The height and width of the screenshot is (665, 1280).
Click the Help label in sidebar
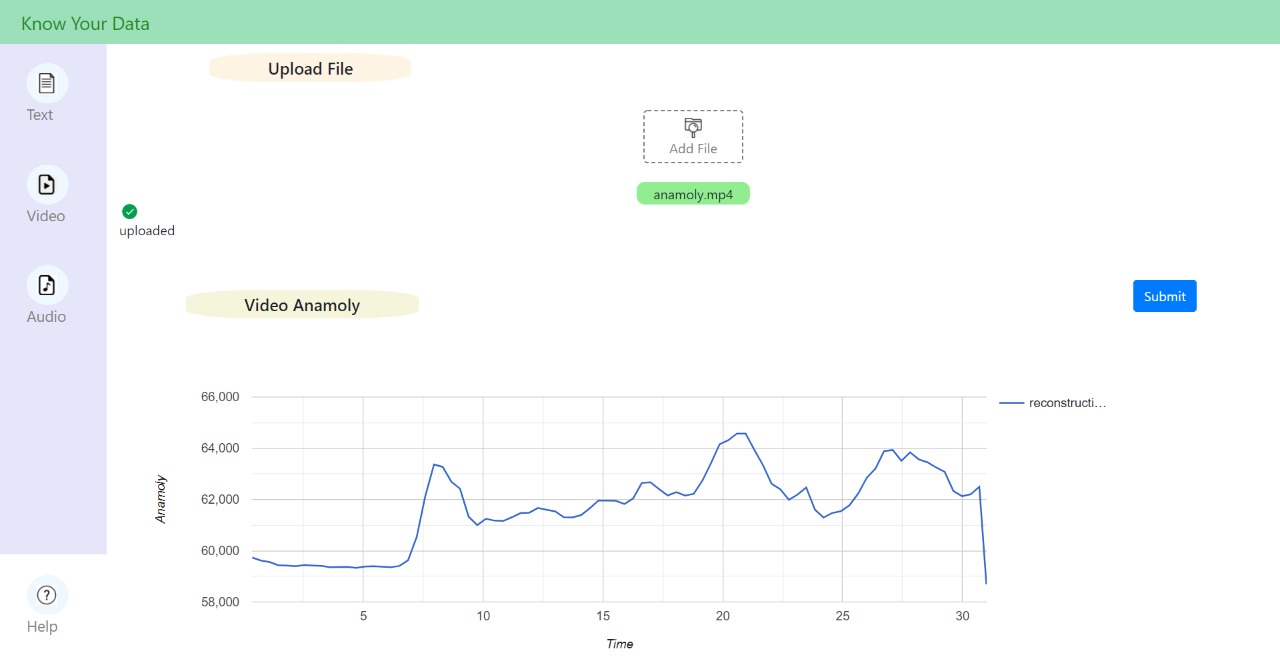pyautogui.click(x=42, y=627)
